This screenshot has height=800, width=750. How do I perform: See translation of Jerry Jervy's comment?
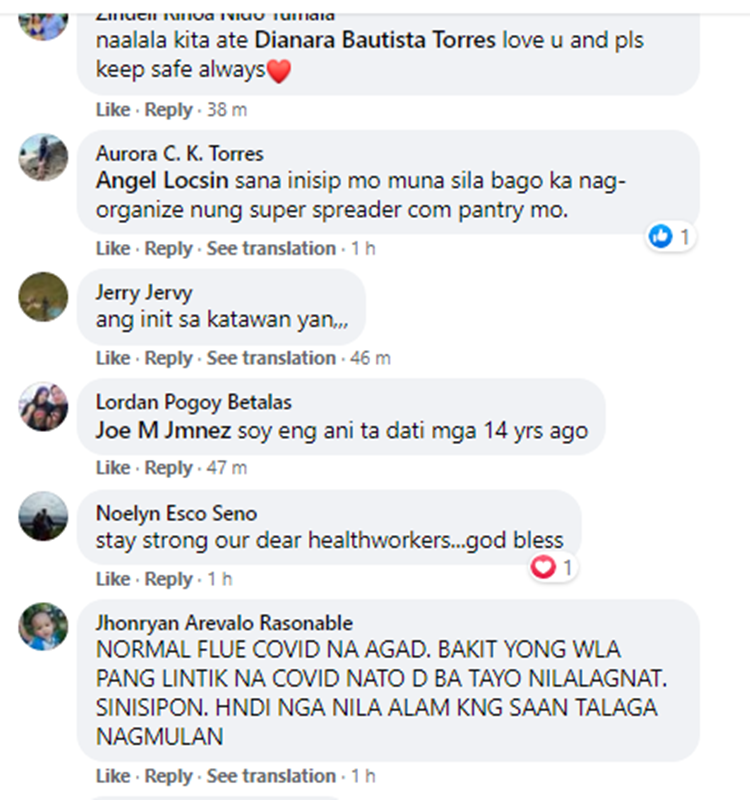(x=271, y=358)
